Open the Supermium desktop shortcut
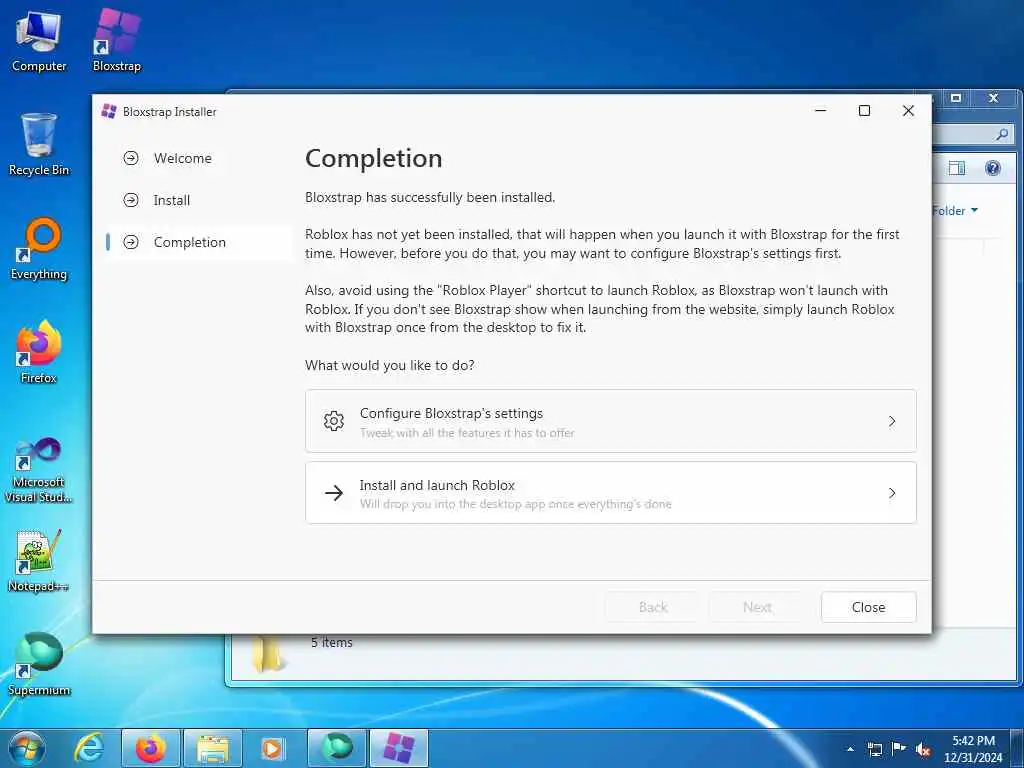Viewport: 1024px width, 768px height. [39, 665]
